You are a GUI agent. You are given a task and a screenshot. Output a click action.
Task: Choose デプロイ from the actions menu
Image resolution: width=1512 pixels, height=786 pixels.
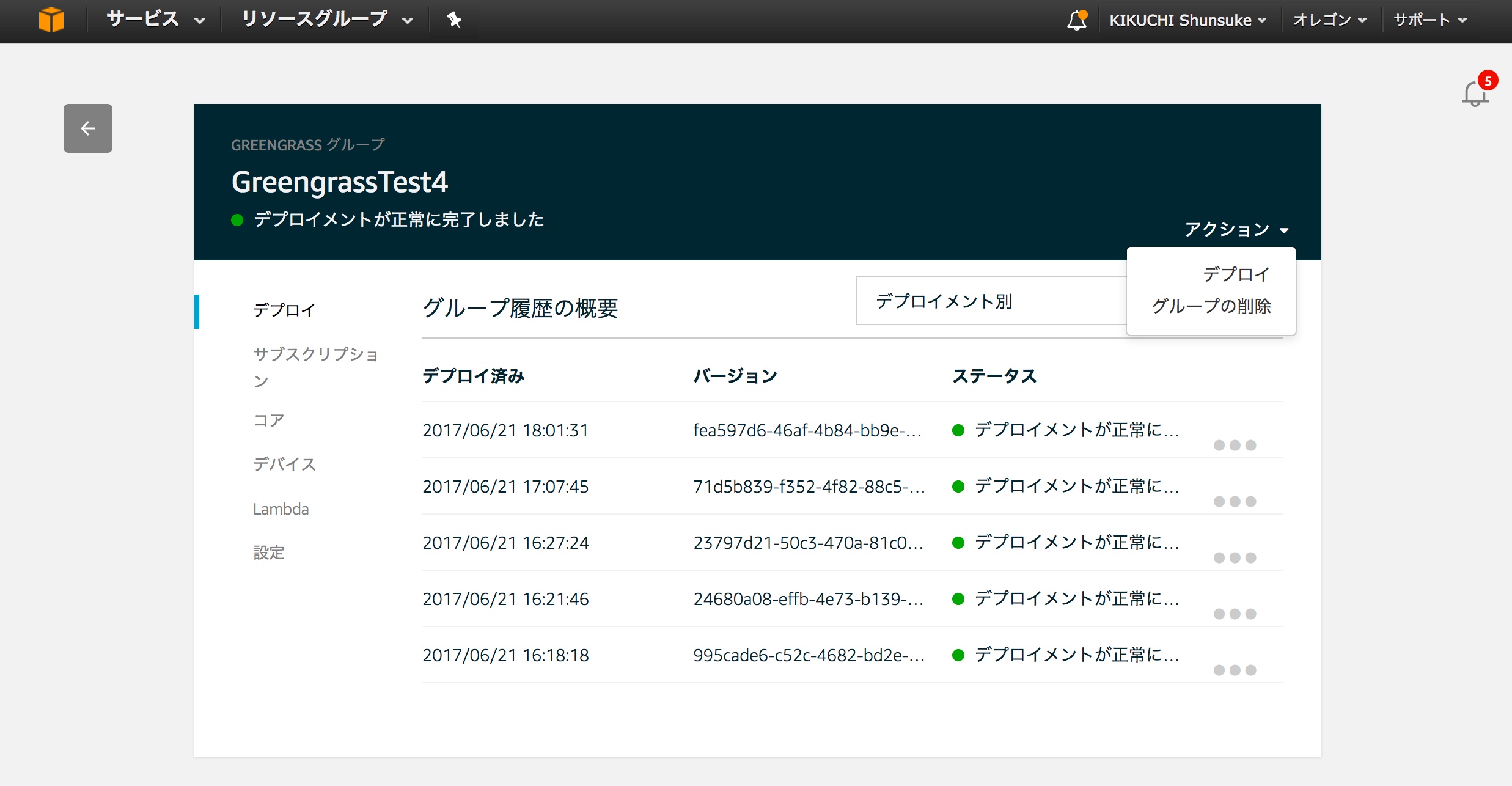(x=1236, y=274)
